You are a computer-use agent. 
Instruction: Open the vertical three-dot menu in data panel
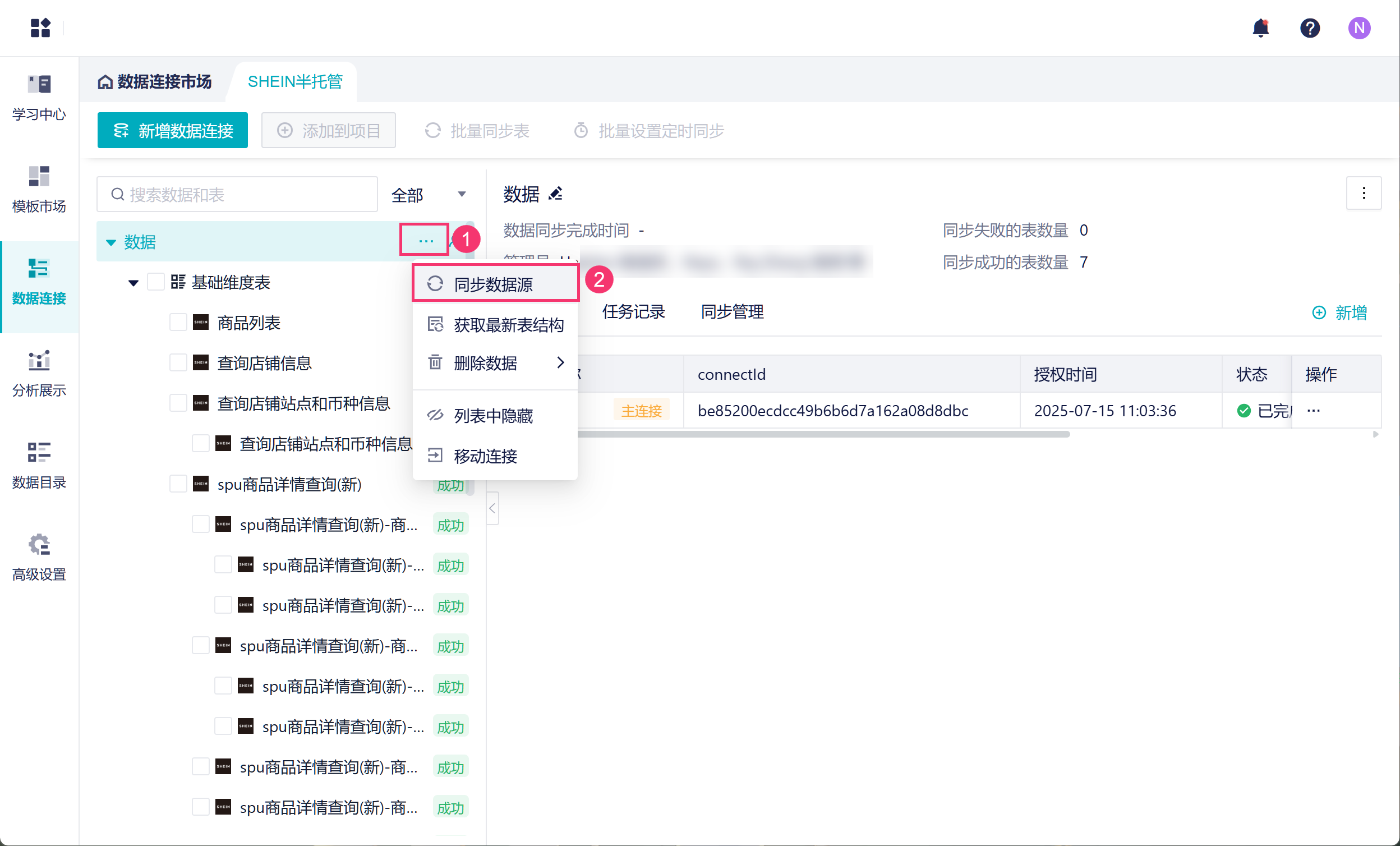(1363, 193)
